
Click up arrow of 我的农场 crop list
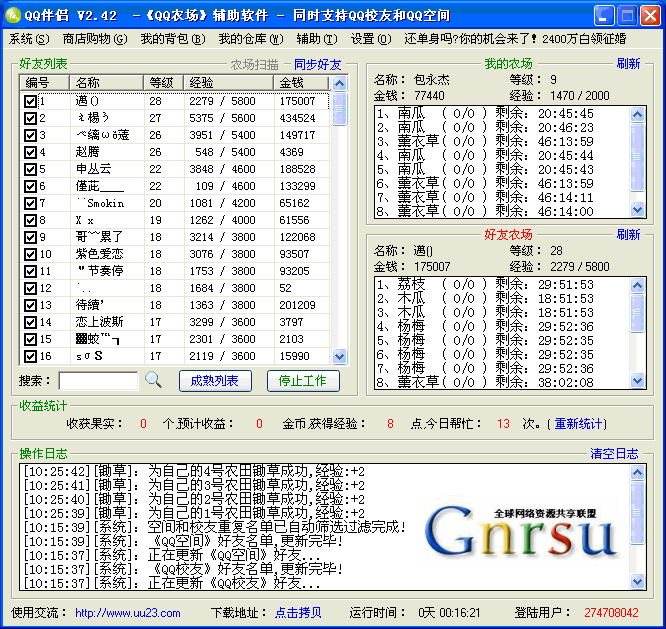637,115
